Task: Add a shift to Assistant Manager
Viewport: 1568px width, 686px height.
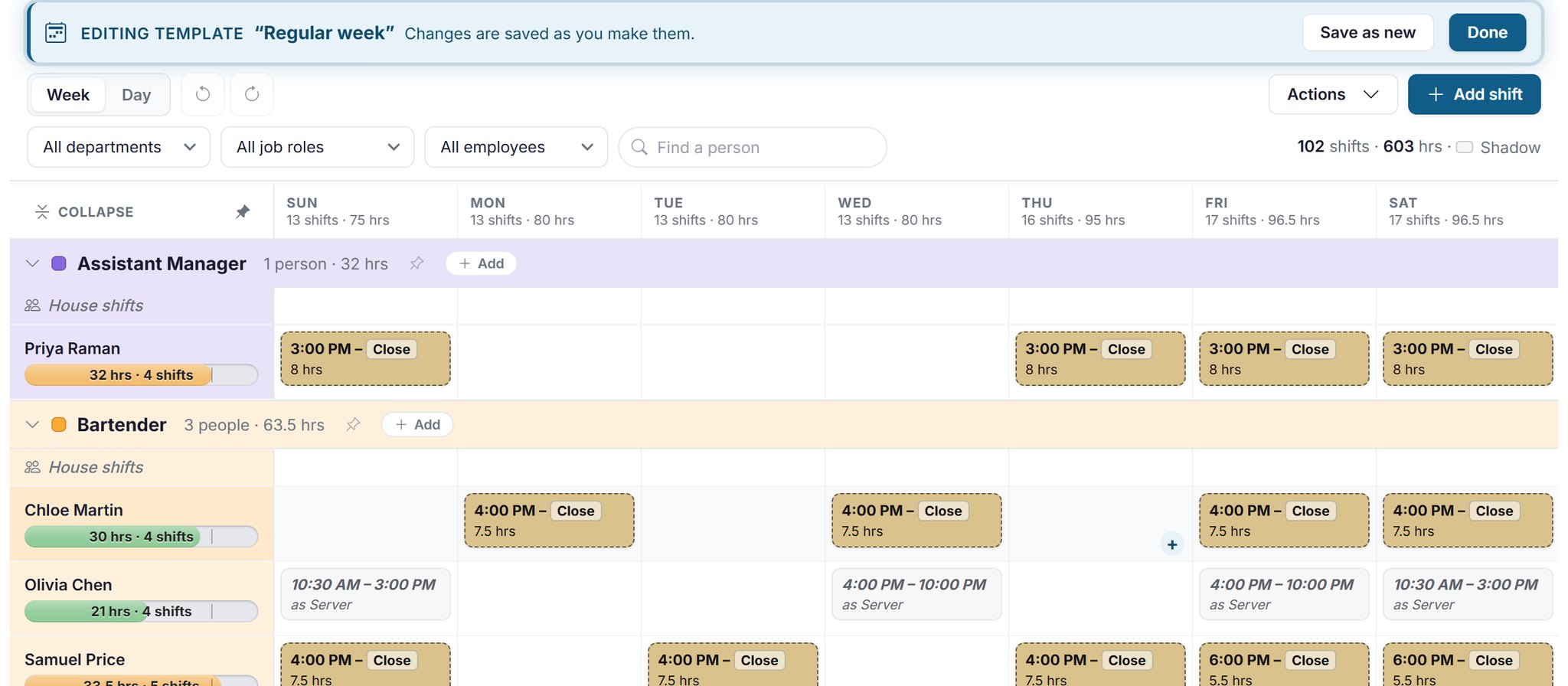Action: point(481,263)
